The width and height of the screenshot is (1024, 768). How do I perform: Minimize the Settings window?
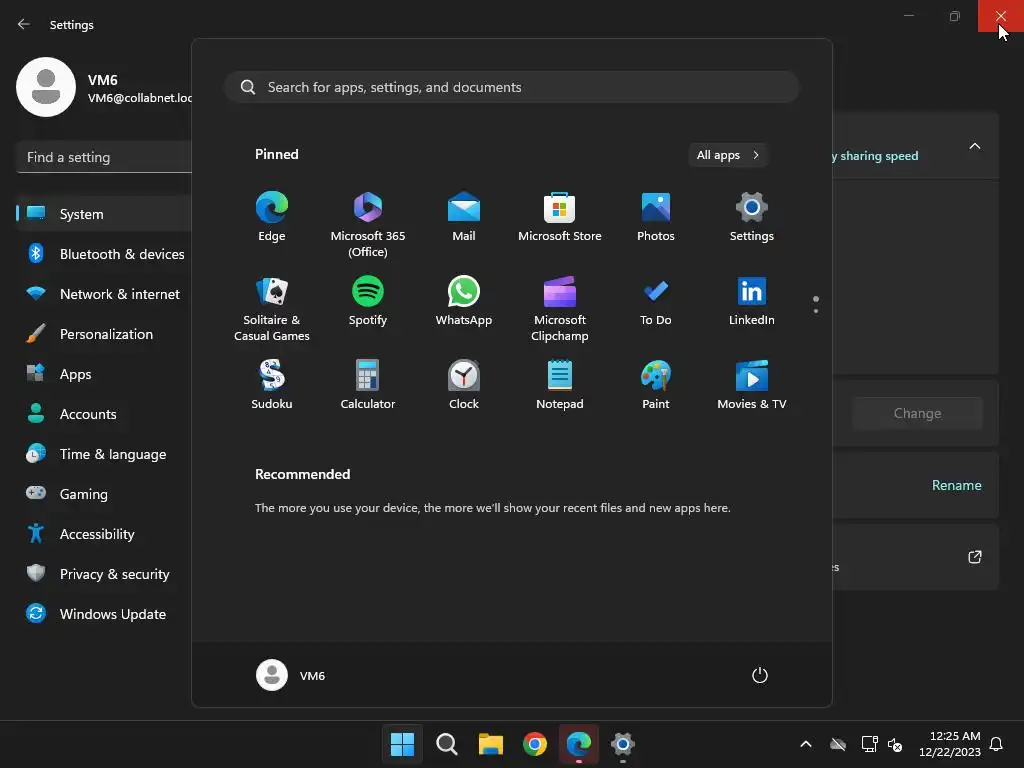[x=908, y=16]
